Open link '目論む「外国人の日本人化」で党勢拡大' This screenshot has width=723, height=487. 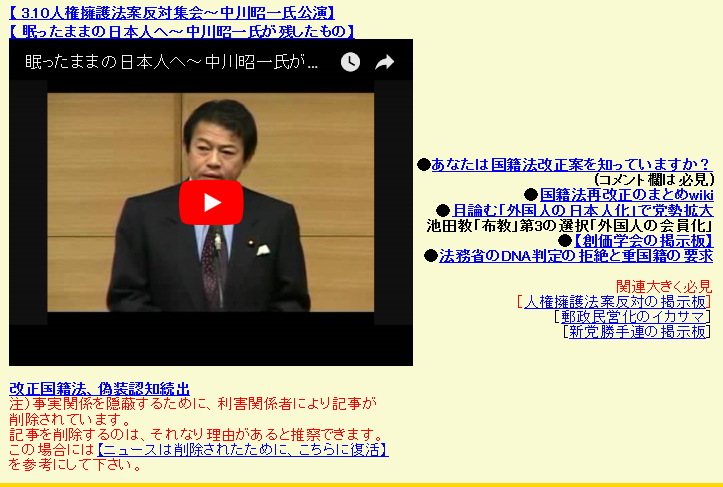click(583, 210)
